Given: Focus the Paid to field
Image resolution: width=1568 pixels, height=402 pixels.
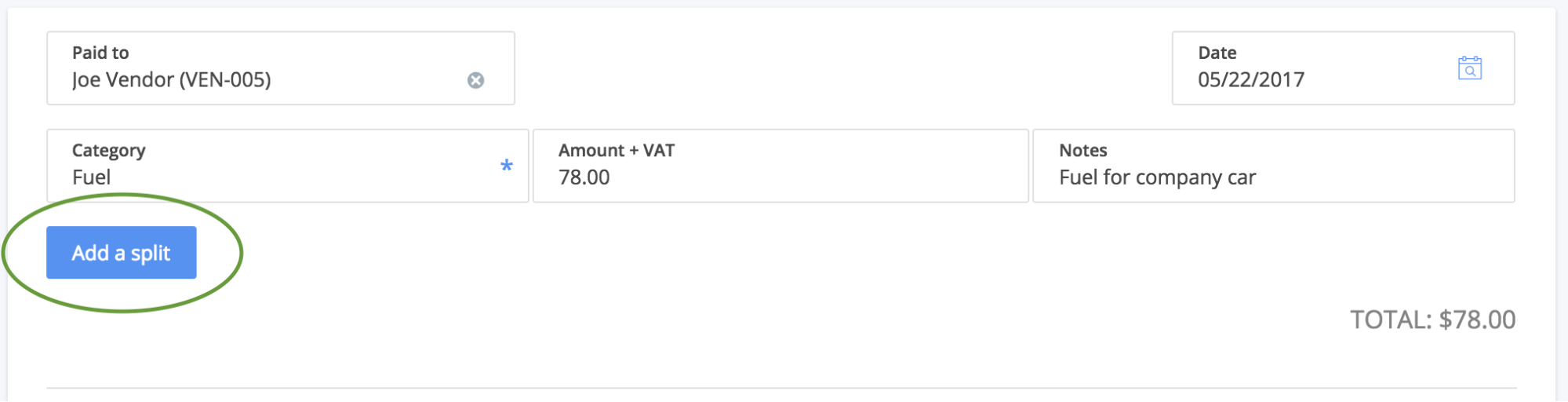Looking at the screenshot, I should (281, 68).
